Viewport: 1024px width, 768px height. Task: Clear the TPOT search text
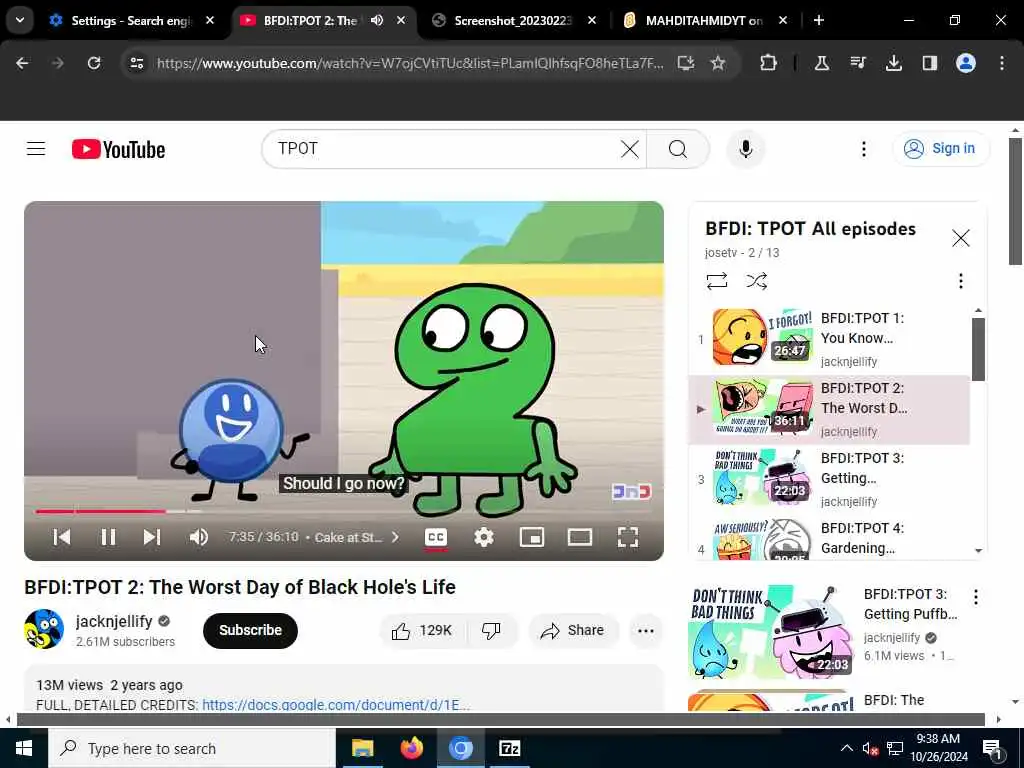(630, 149)
